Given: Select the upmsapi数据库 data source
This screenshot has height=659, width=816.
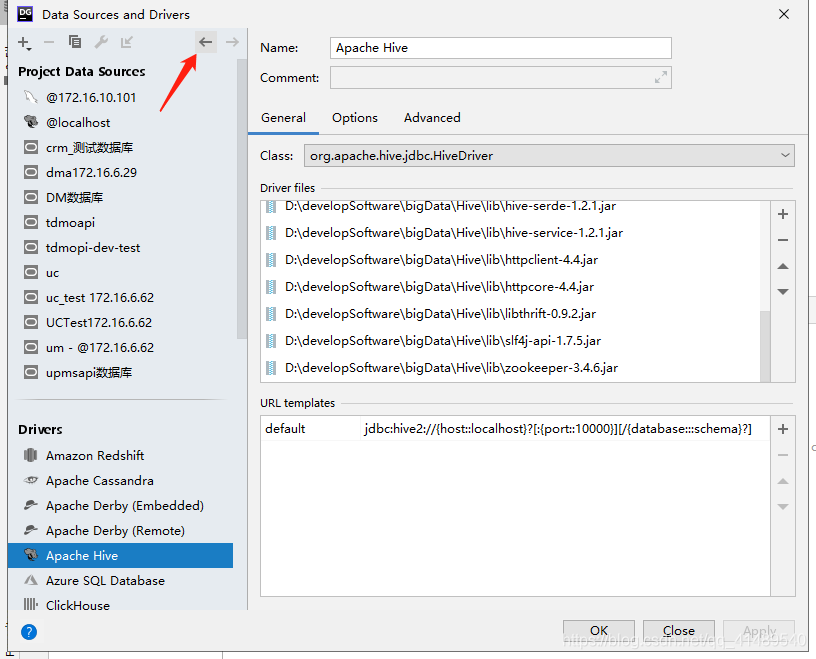Looking at the screenshot, I should pyautogui.click(x=122, y=372).
